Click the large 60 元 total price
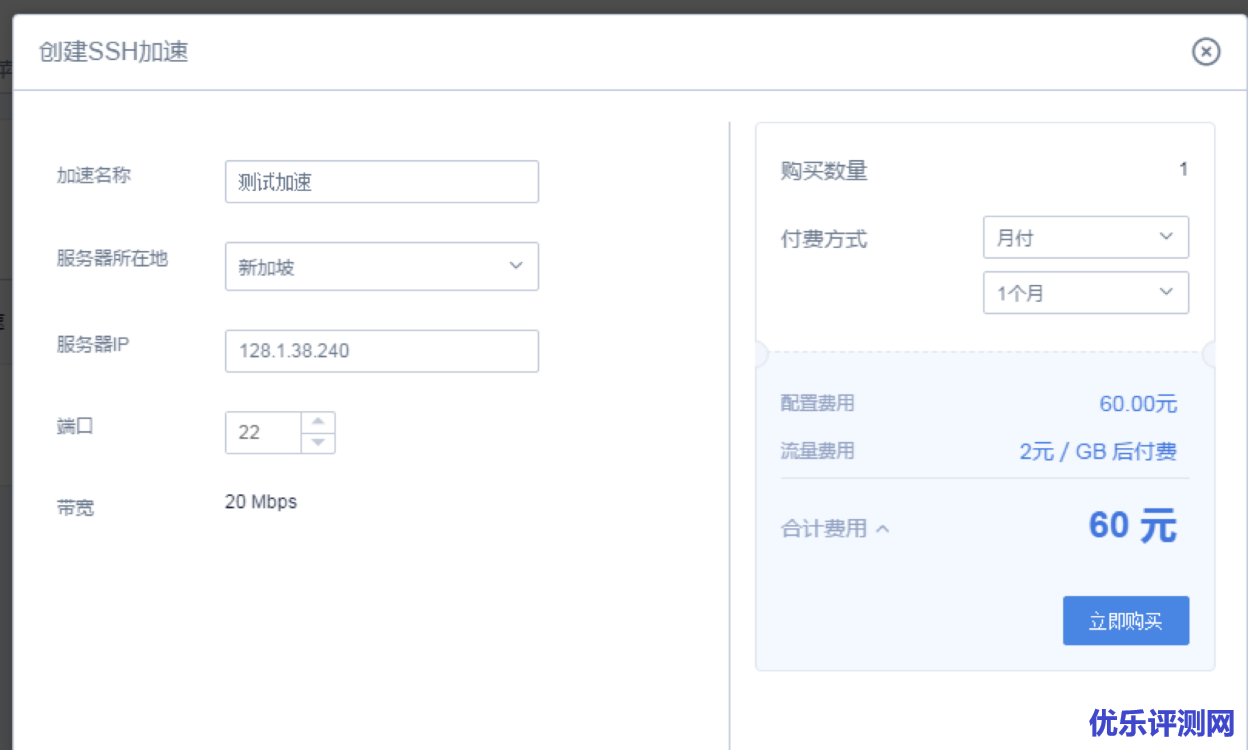This screenshot has height=750, width=1248. pyautogui.click(x=1132, y=526)
